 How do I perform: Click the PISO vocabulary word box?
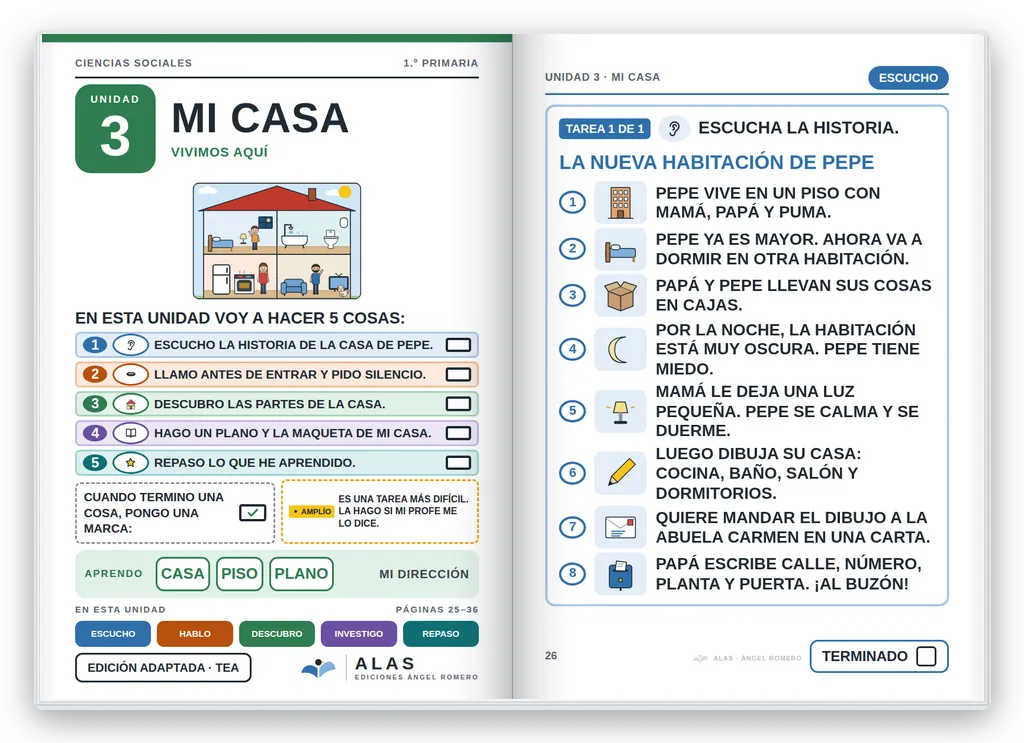coord(240,574)
